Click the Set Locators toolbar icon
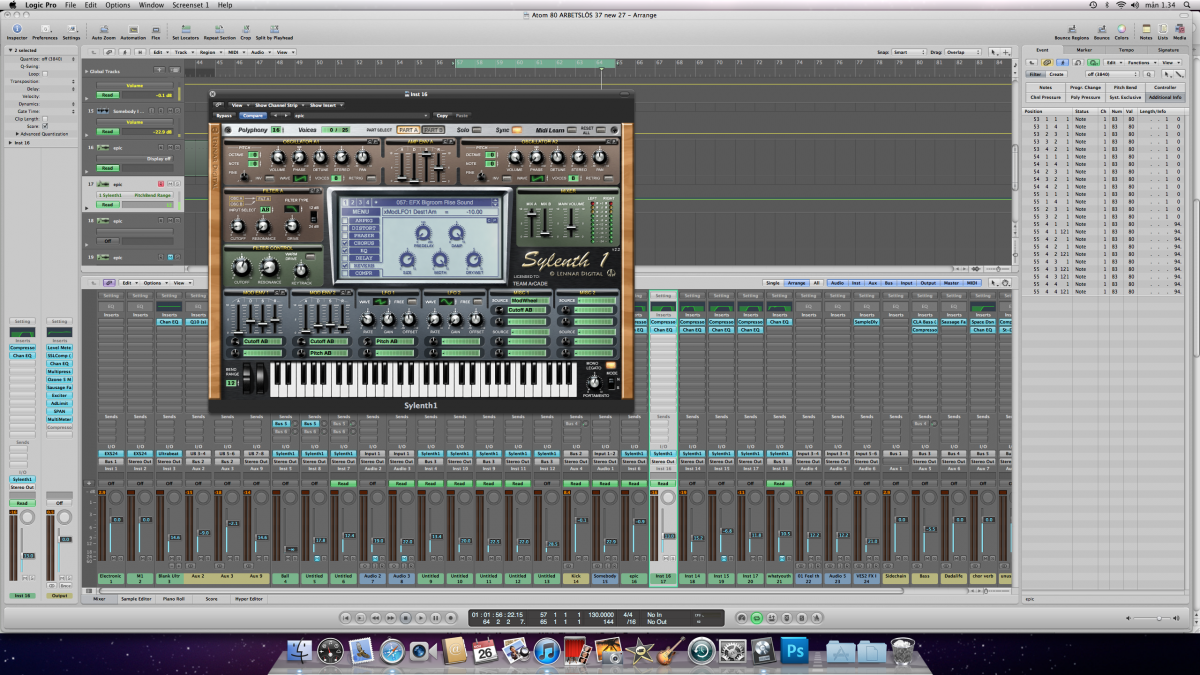 point(187,32)
